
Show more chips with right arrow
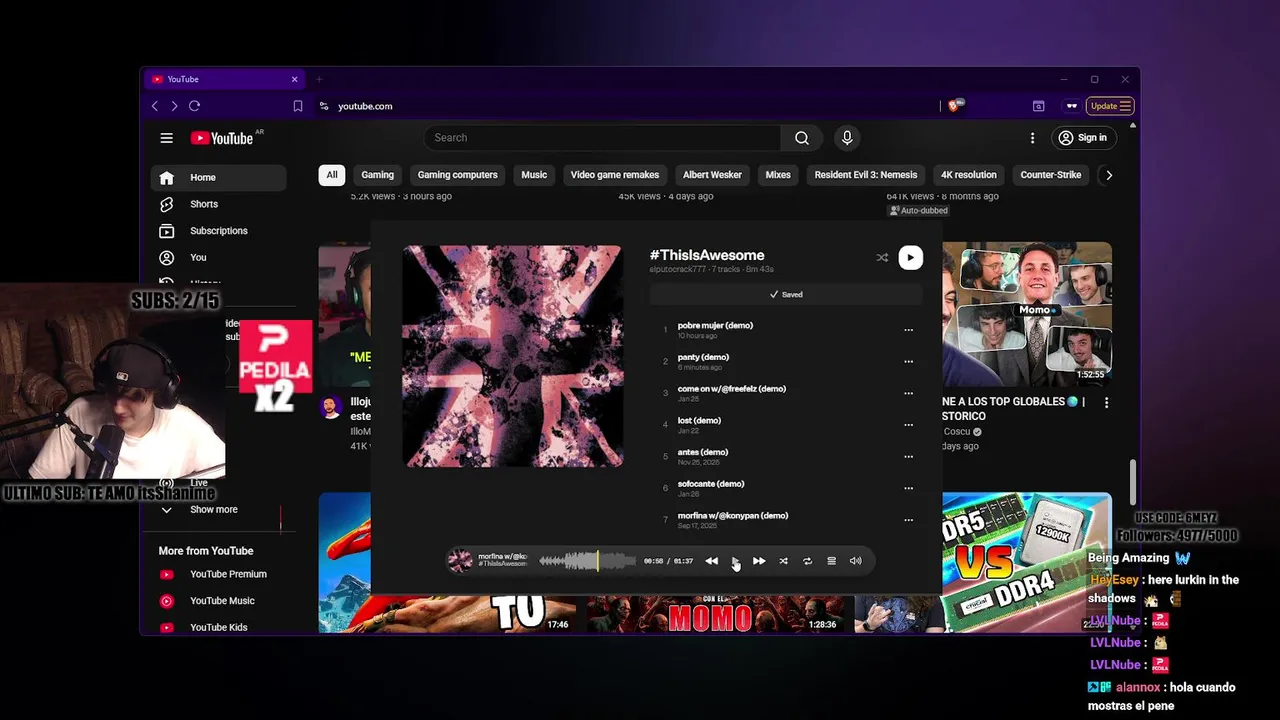point(1108,175)
